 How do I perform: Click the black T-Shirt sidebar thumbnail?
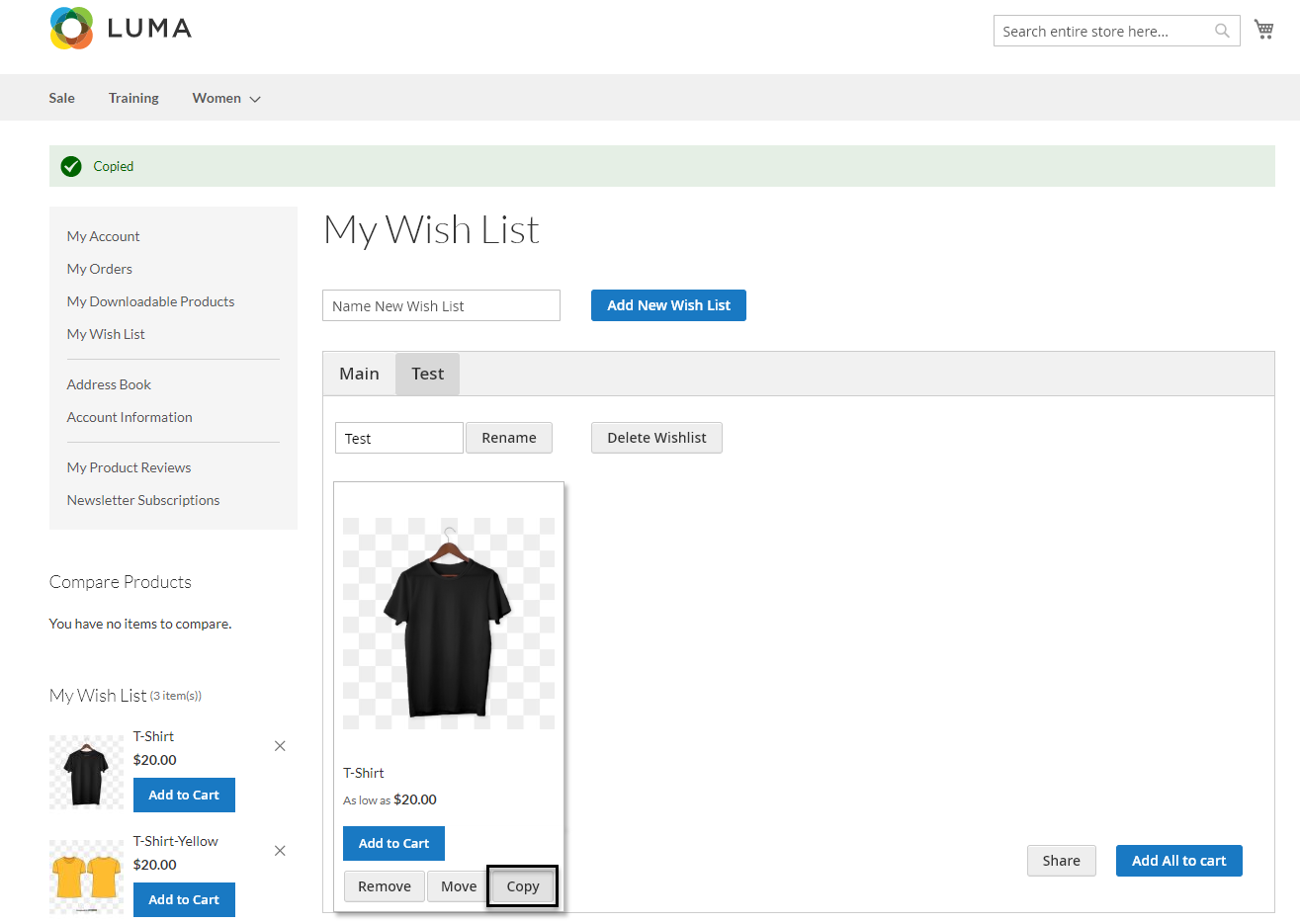pos(86,772)
